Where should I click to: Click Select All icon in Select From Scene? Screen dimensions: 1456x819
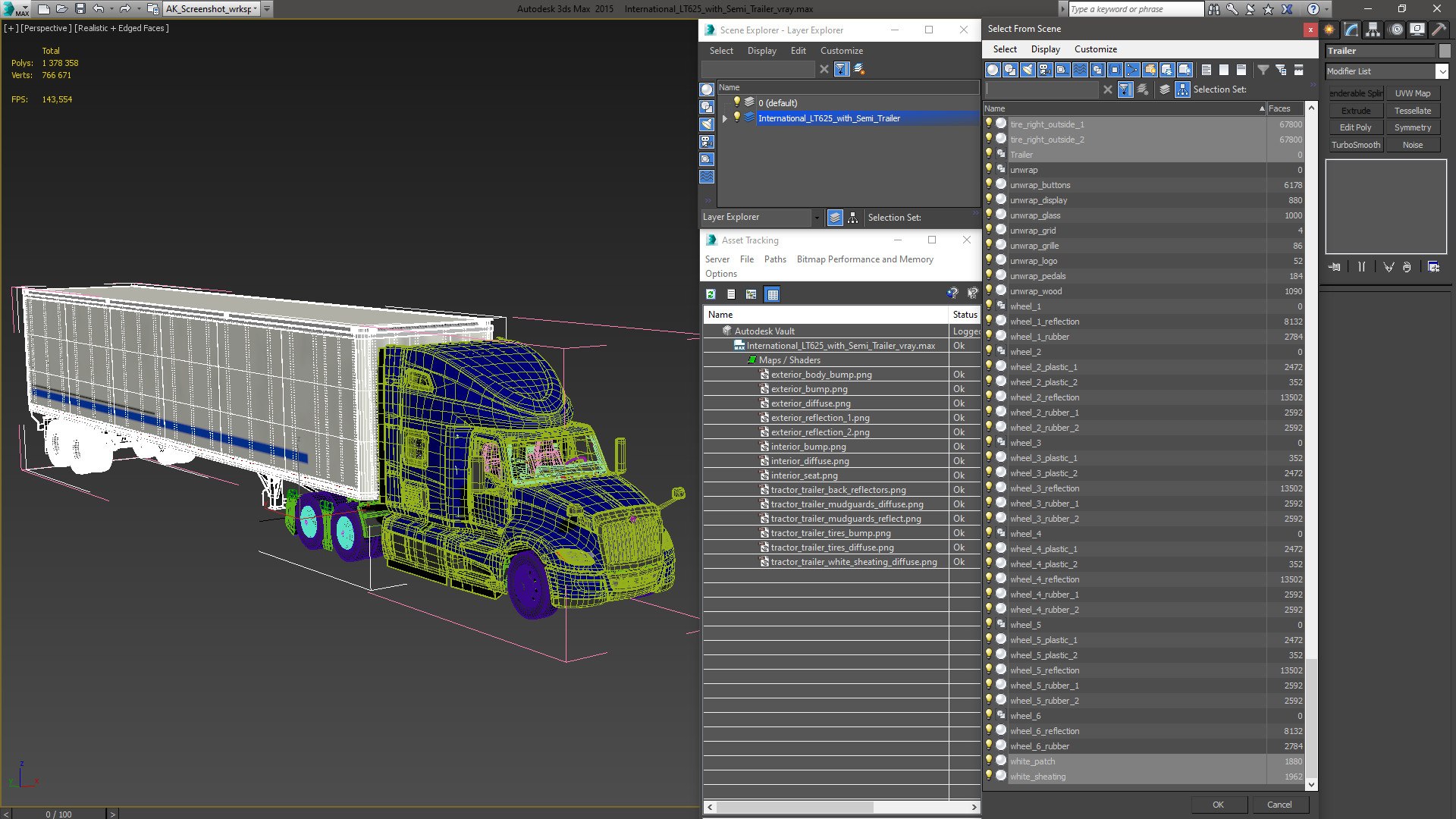1207,70
